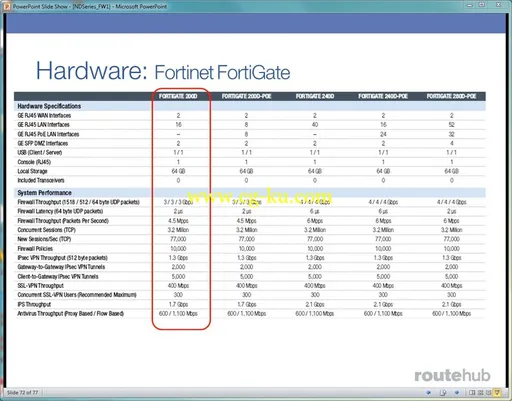Viewport: 512px width, 401px height.
Task: Click the PowerPoint icon in title bar
Action: click(x=6, y=6)
